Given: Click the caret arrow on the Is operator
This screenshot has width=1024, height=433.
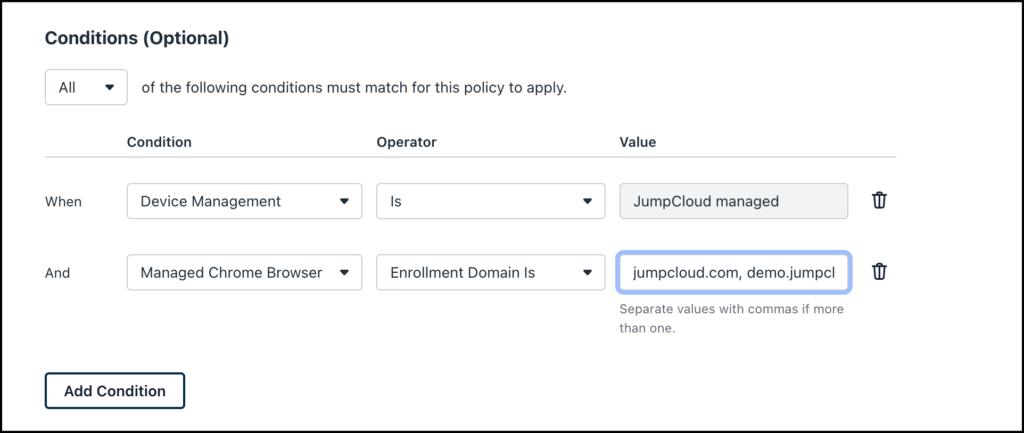Looking at the screenshot, I should 587,201.
